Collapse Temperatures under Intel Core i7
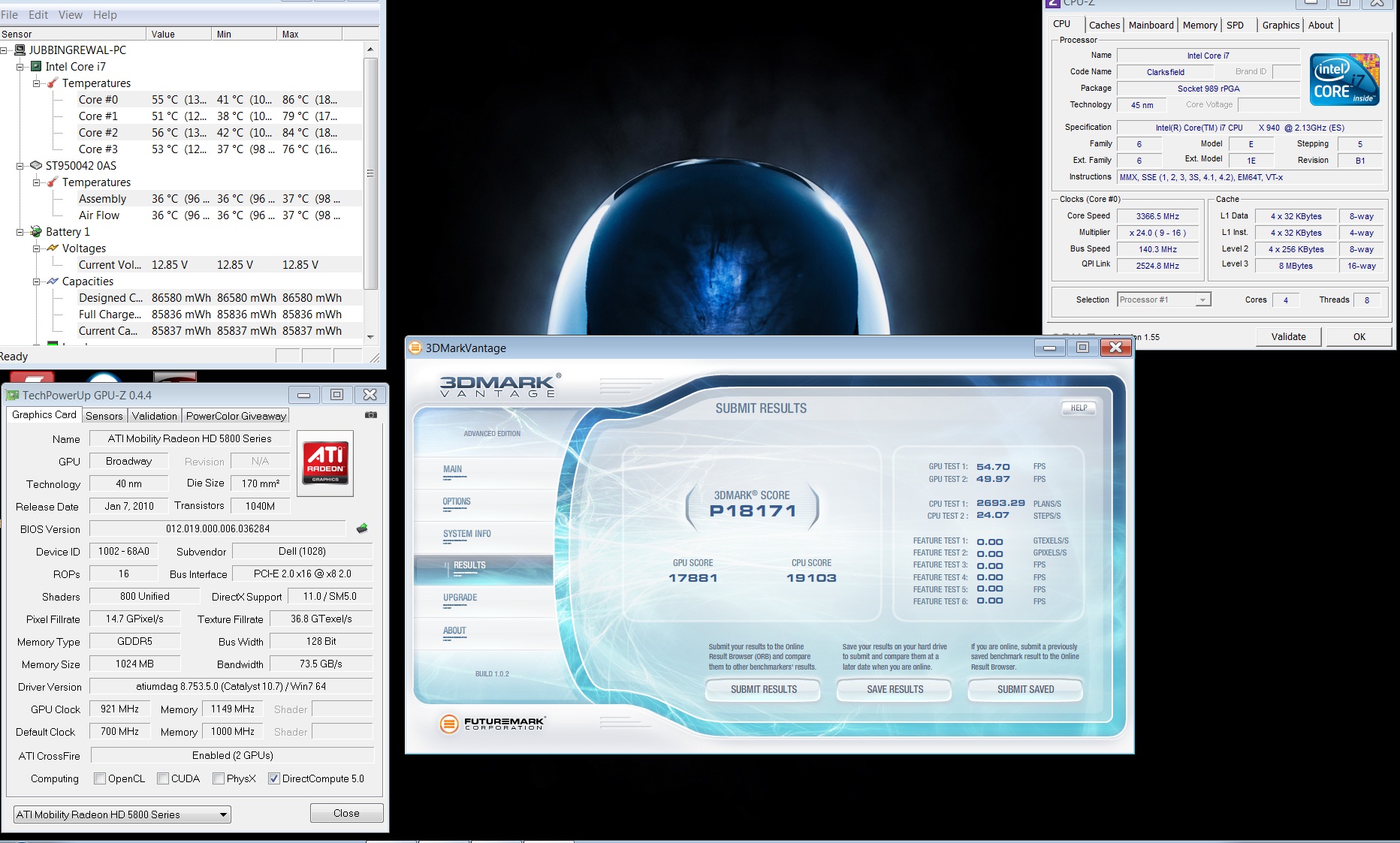 pyautogui.click(x=37, y=83)
